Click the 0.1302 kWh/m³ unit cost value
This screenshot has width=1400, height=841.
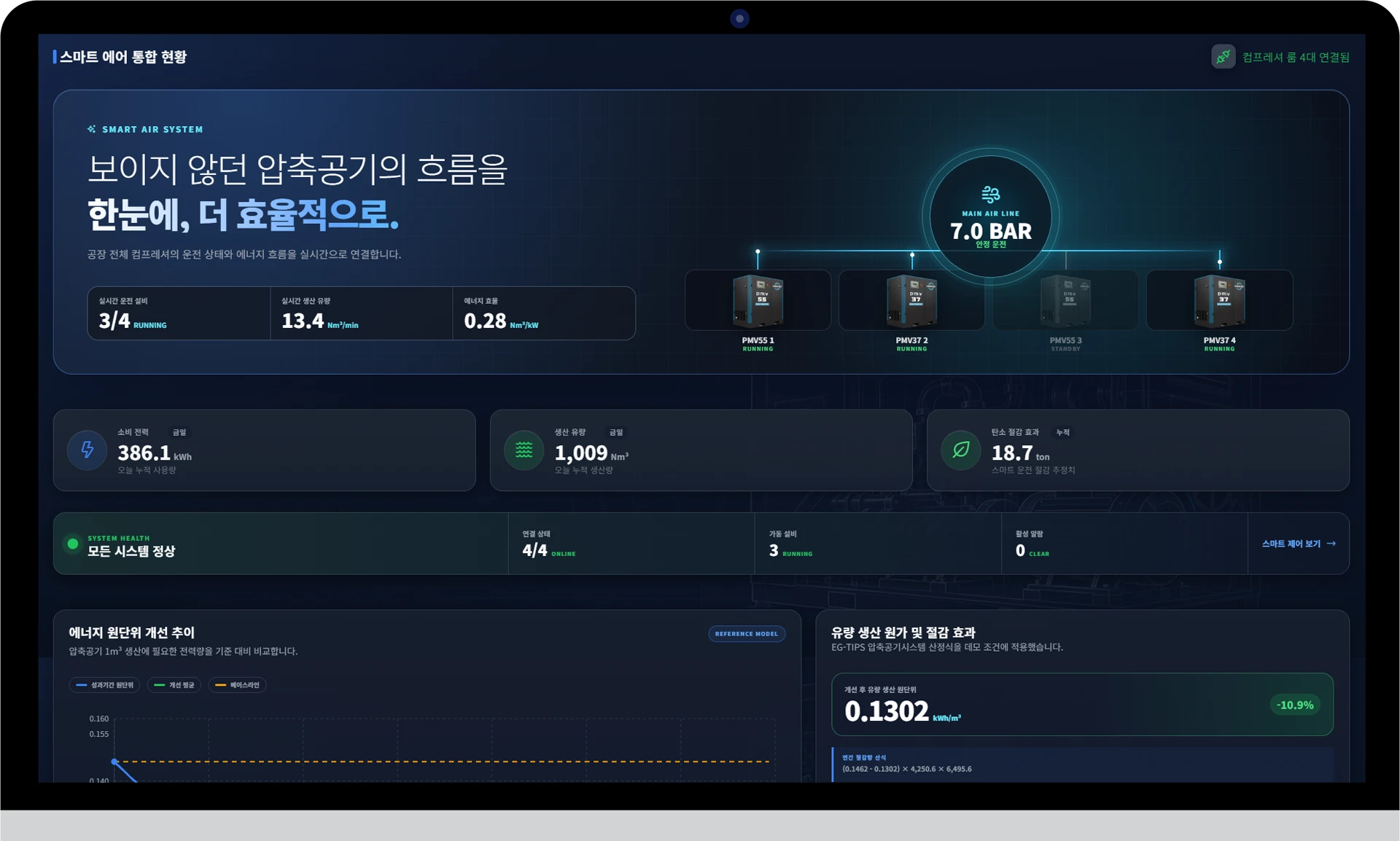903,711
